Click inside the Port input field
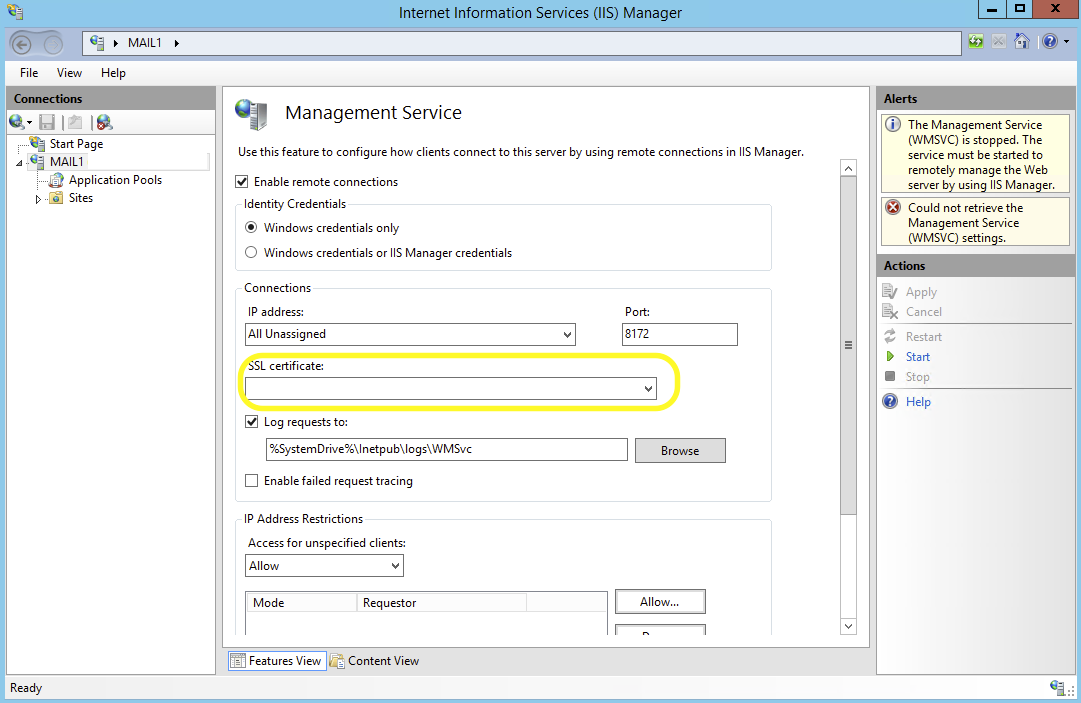The height and width of the screenshot is (703, 1081). (680, 334)
